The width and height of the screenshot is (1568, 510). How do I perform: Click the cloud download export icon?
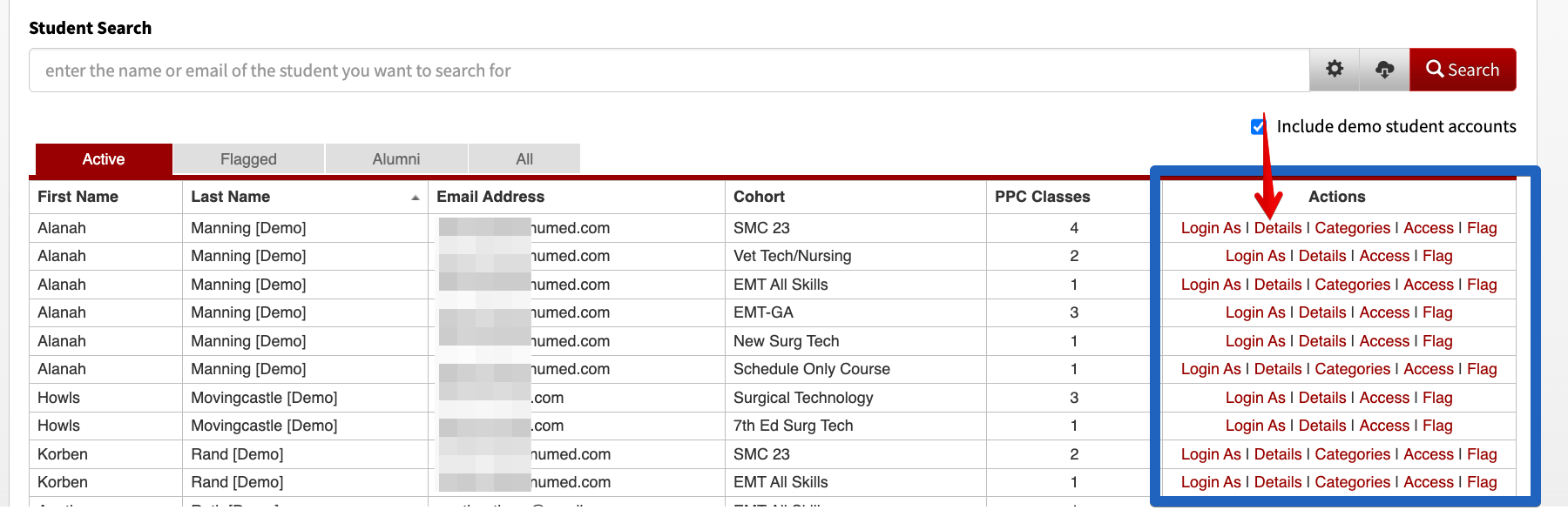[x=1384, y=70]
